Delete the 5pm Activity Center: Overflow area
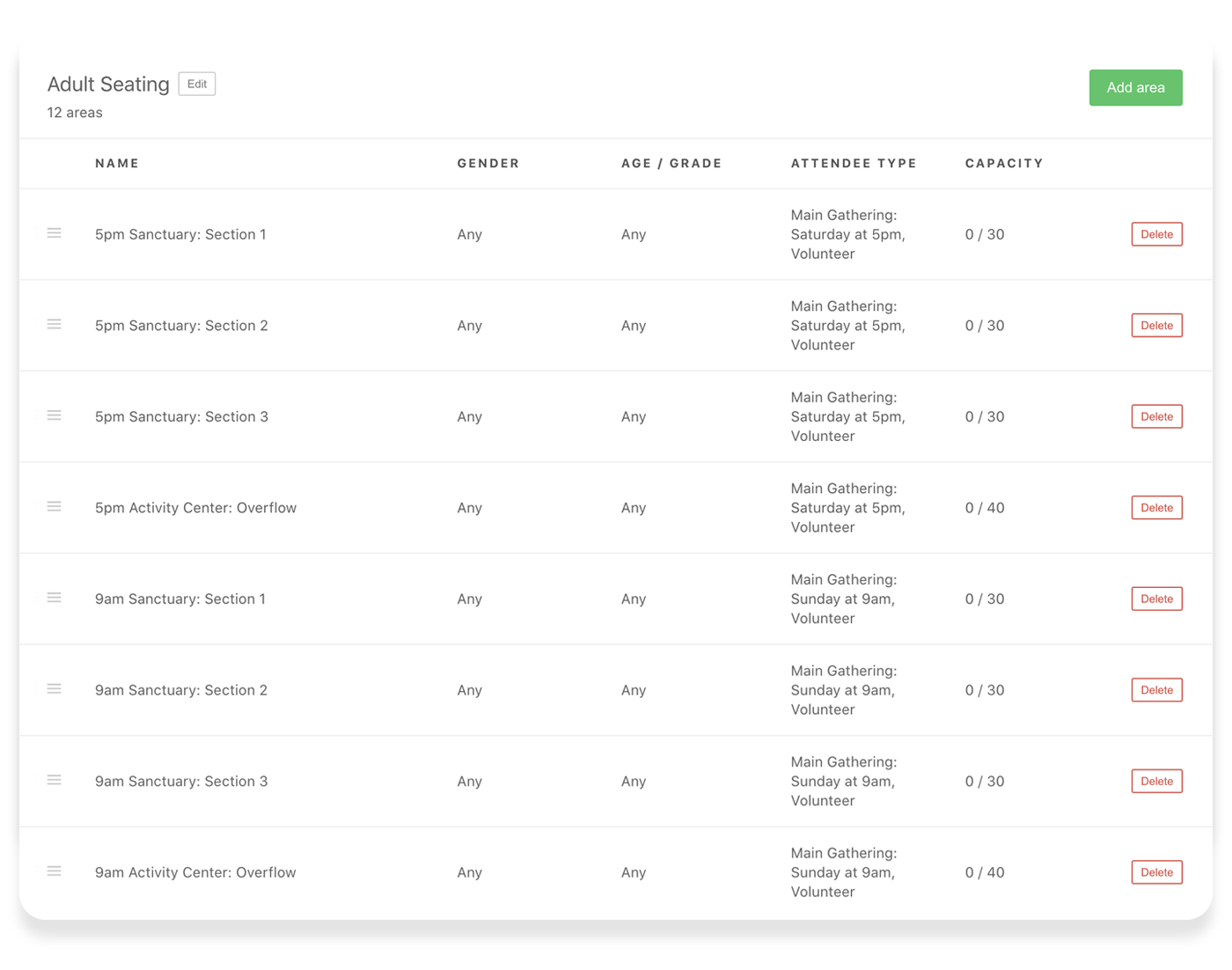 click(1156, 507)
